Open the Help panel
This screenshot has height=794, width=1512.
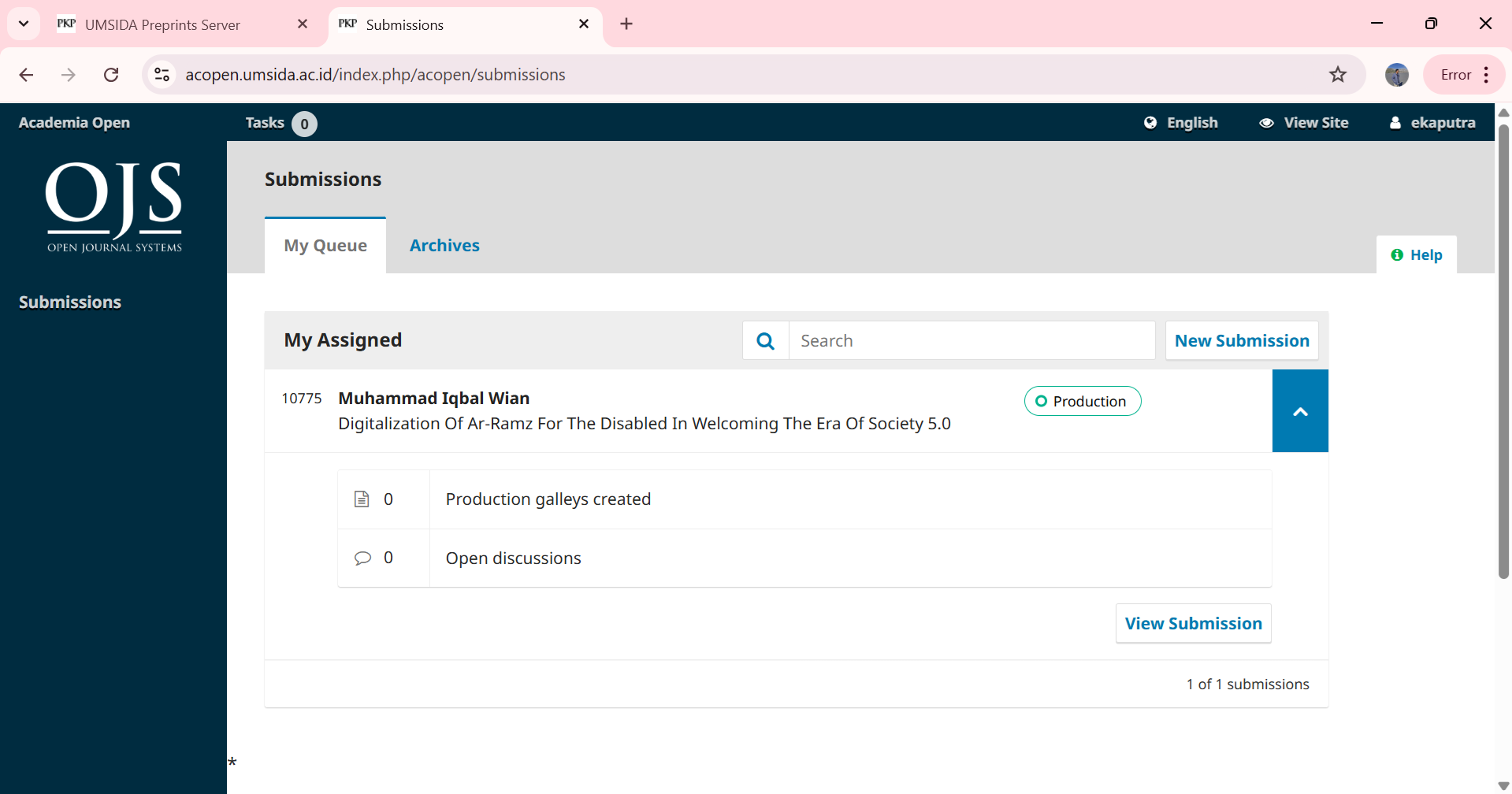click(1417, 255)
